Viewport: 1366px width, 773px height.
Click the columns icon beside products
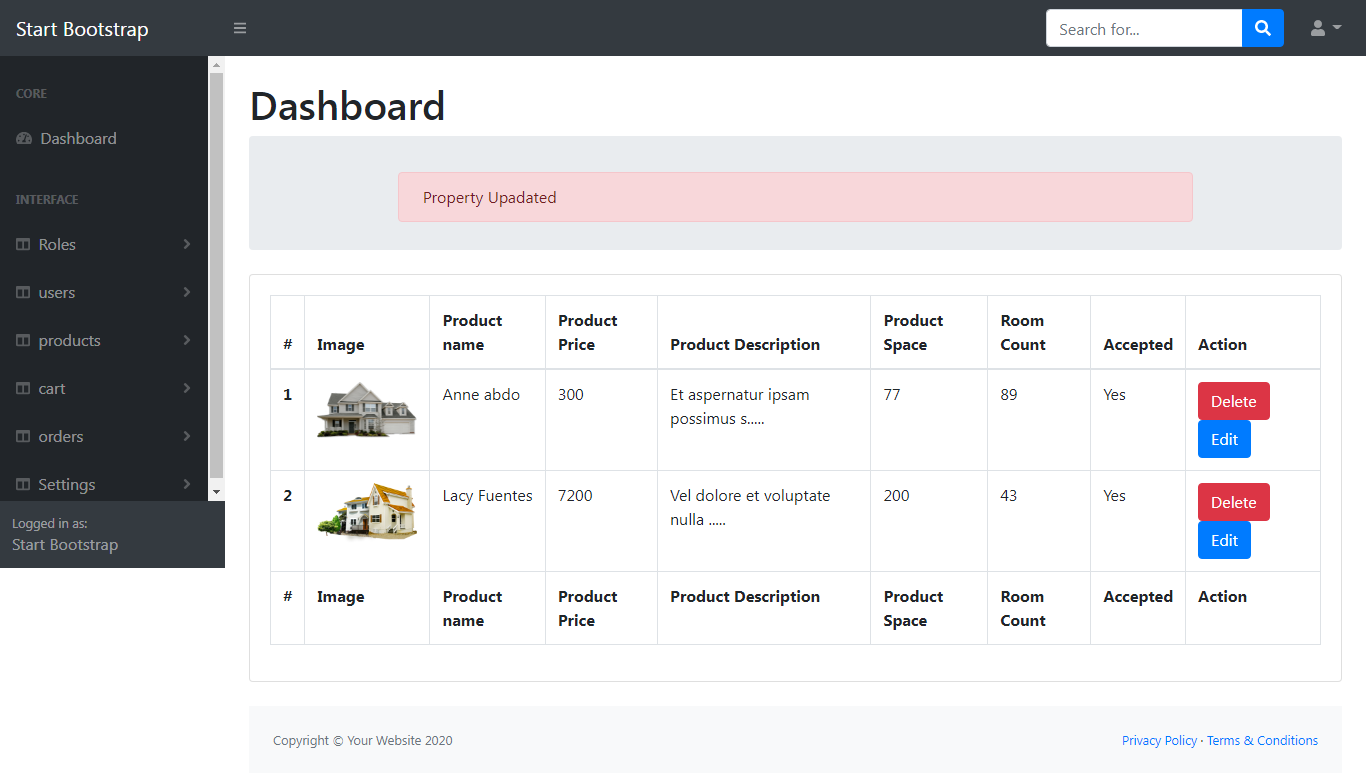coord(23,341)
